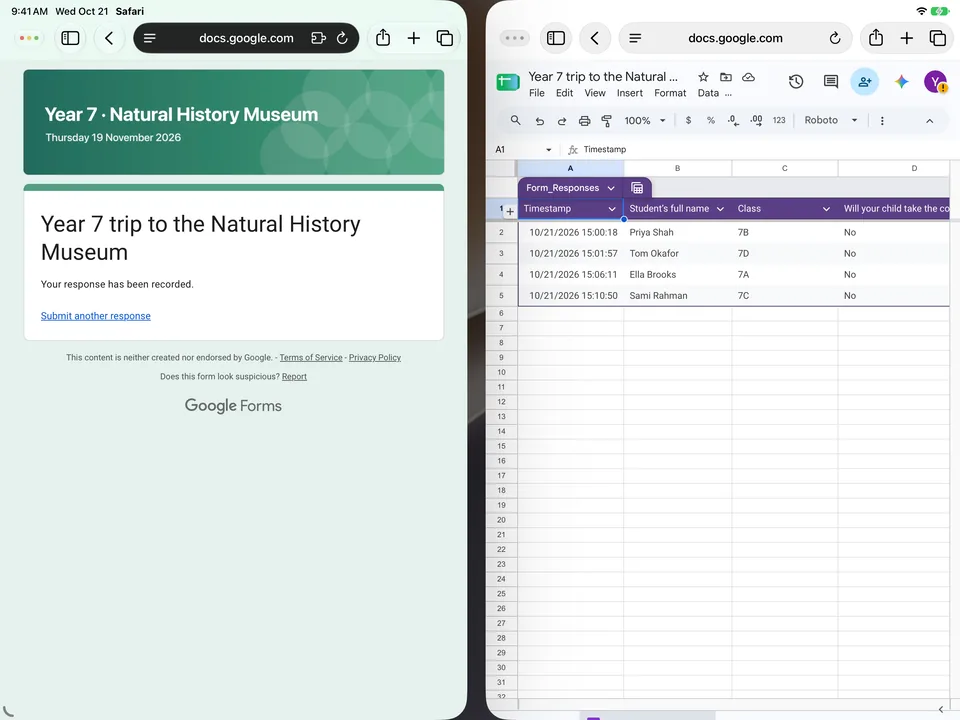Open Google Sheets home icon
960x720 pixels.
point(508,82)
